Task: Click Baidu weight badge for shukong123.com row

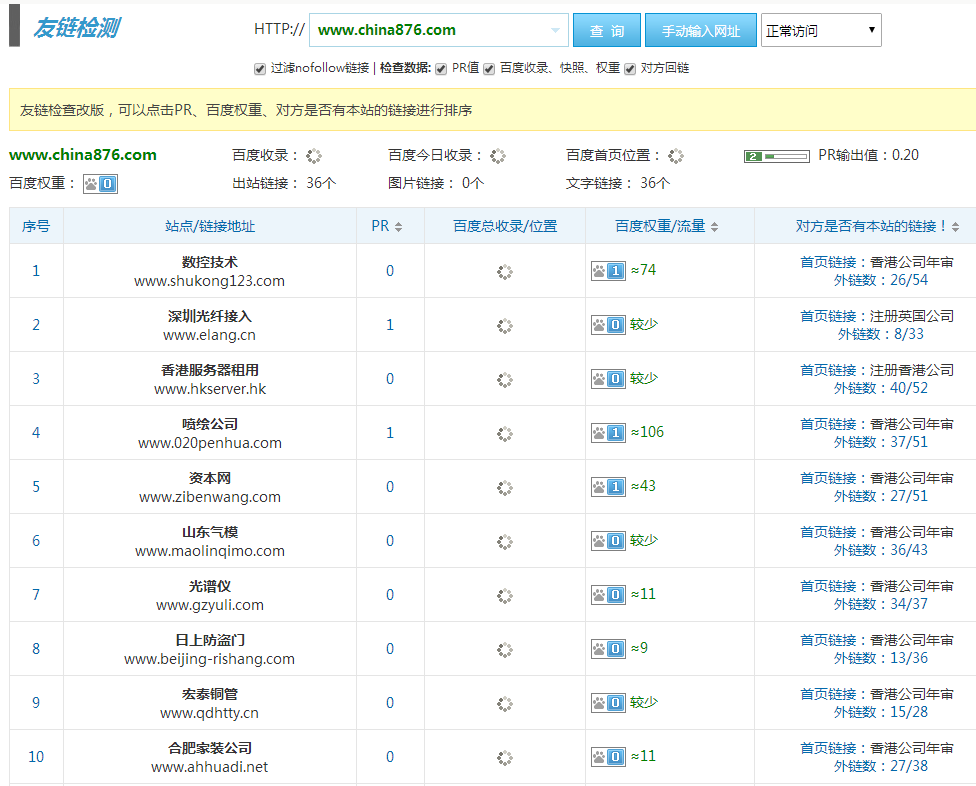Action: (608, 271)
